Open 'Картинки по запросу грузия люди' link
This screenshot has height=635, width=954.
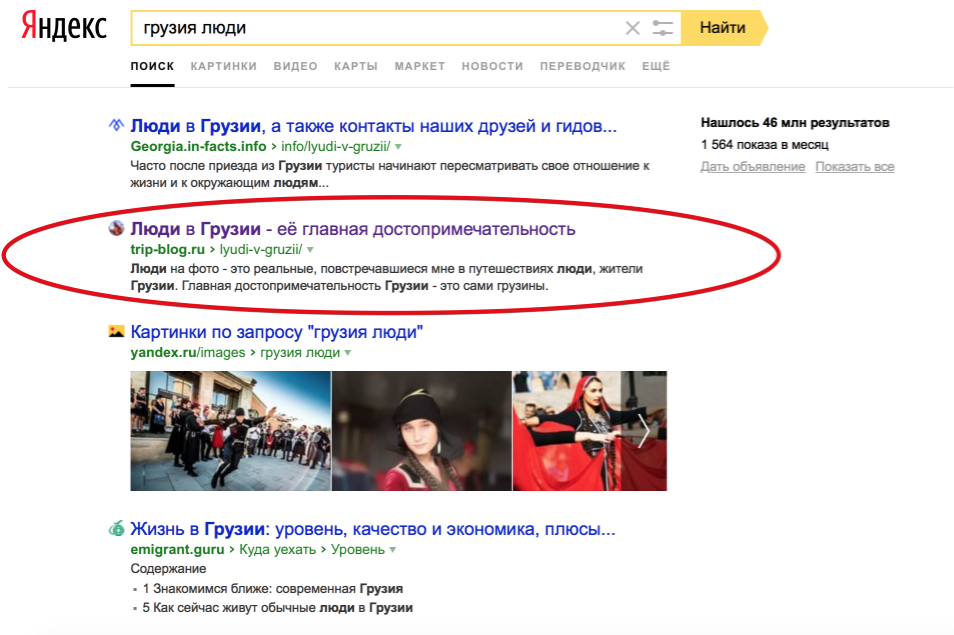tap(277, 332)
